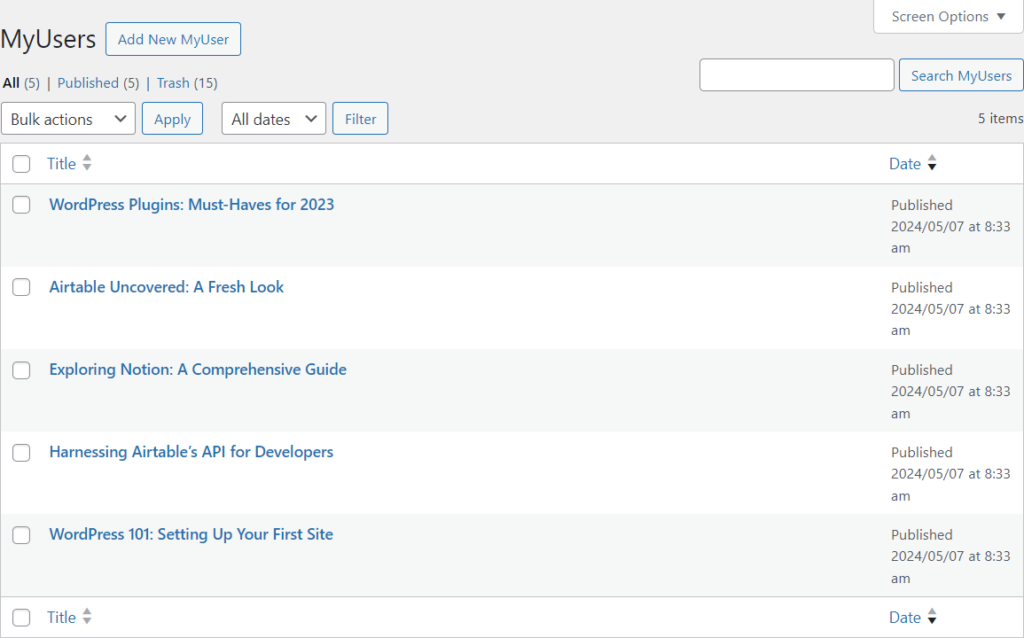Open the Bulk actions dropdown
1024x638 pixels.
(x=68, y=119)
